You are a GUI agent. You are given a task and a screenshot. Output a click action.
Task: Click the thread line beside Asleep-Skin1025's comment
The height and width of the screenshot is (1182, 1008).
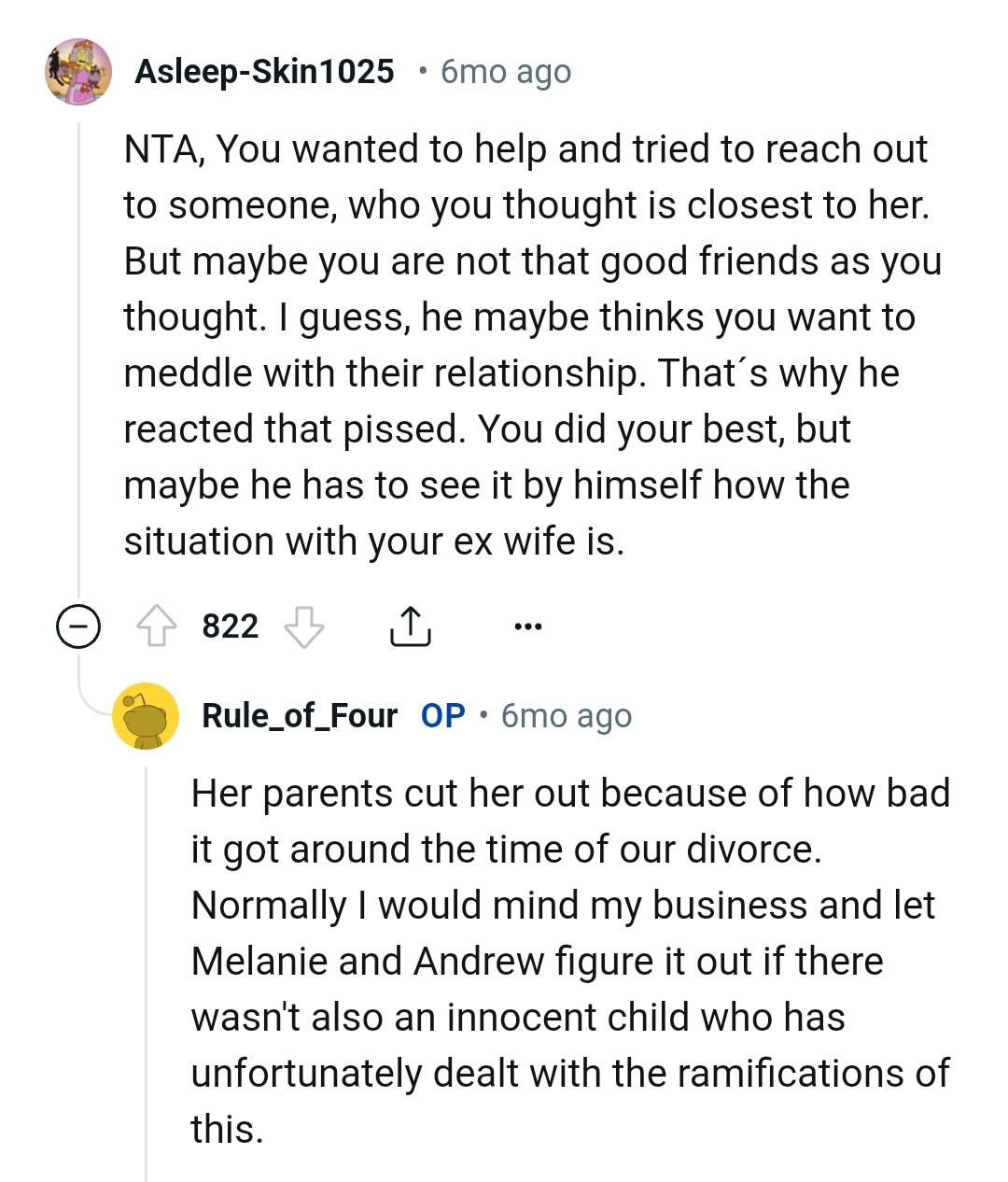click(x=79, y=355)
